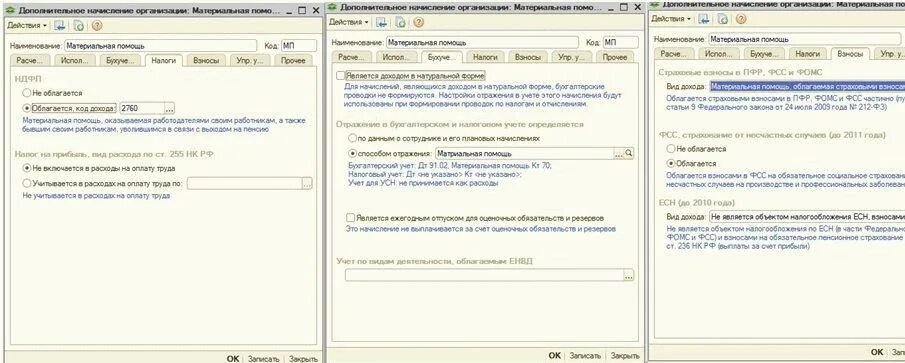The image size is (905, 363).
Task: Select 'Не облагается' under НДФЛ in left window
Action: pyautogui.click(x=27, y=92)
